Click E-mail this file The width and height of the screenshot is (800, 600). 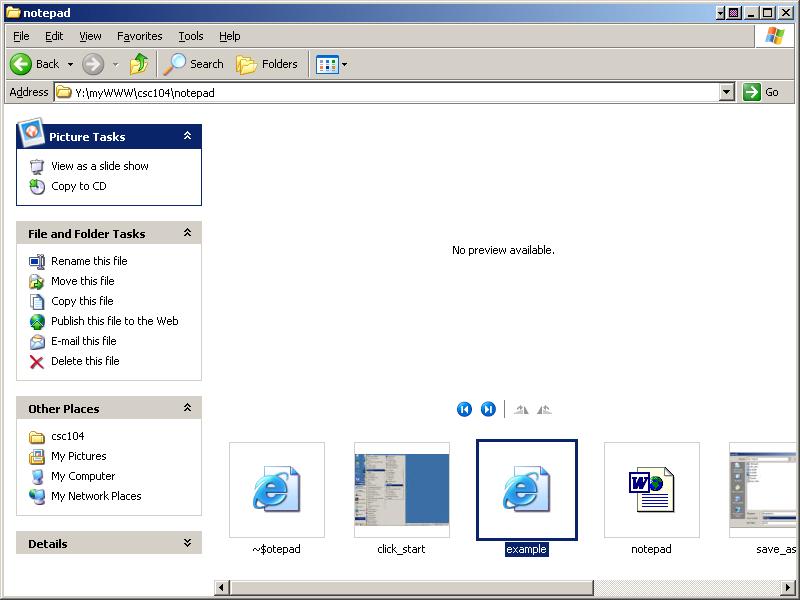coord(84,341)
